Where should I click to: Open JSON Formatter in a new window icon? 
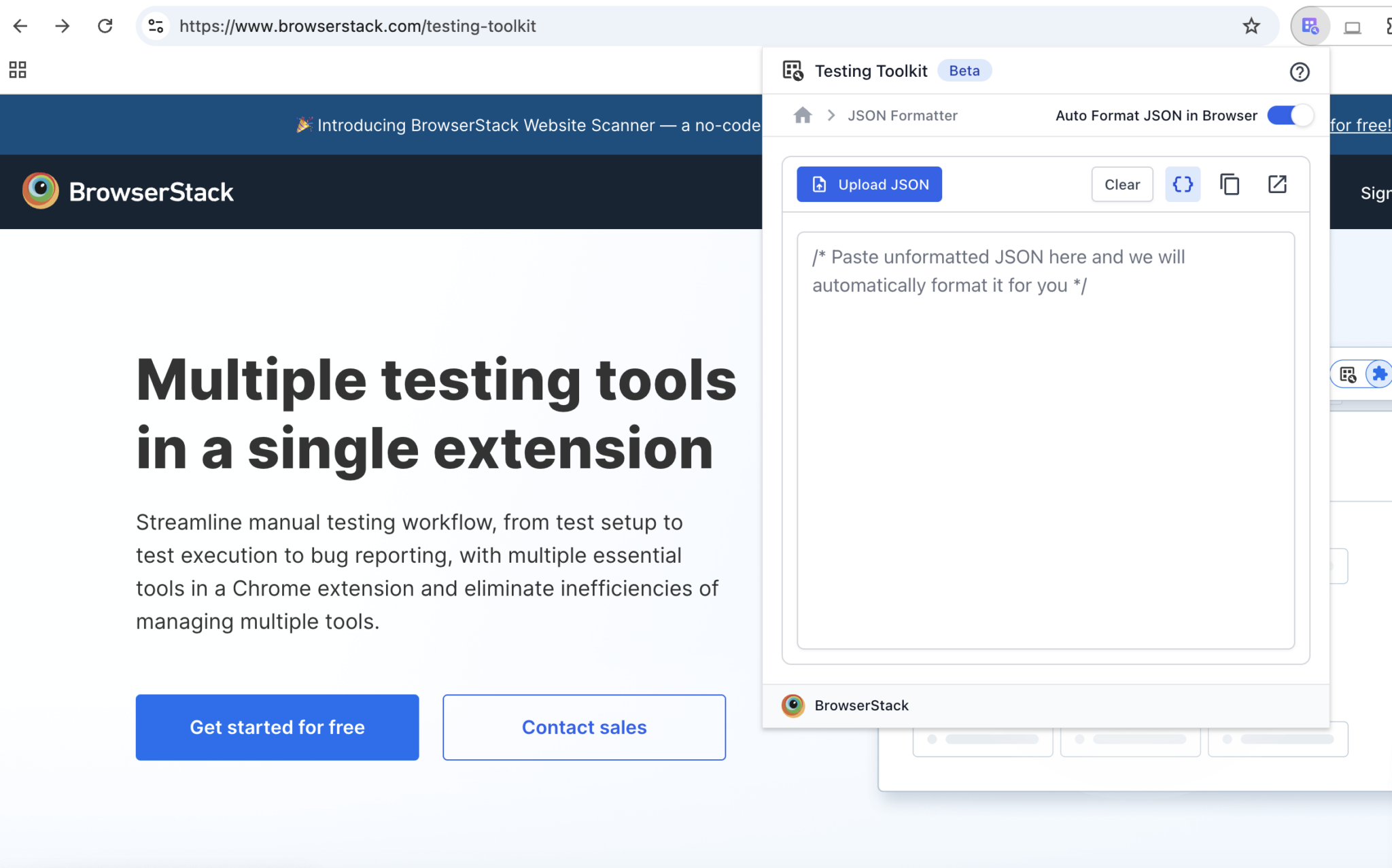tap(1277, 184)
